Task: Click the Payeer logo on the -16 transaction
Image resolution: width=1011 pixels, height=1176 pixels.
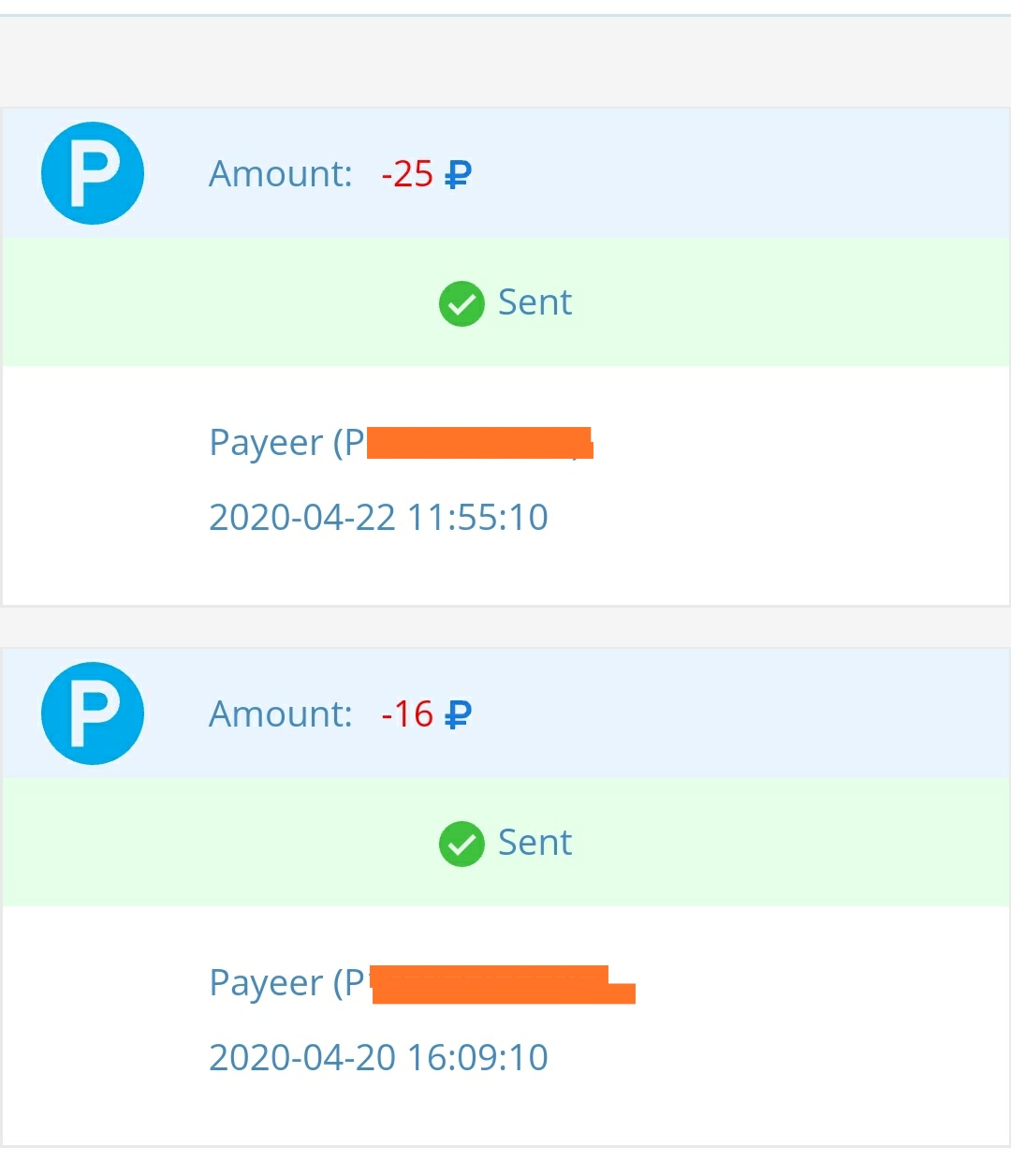Action: [93, 713]
